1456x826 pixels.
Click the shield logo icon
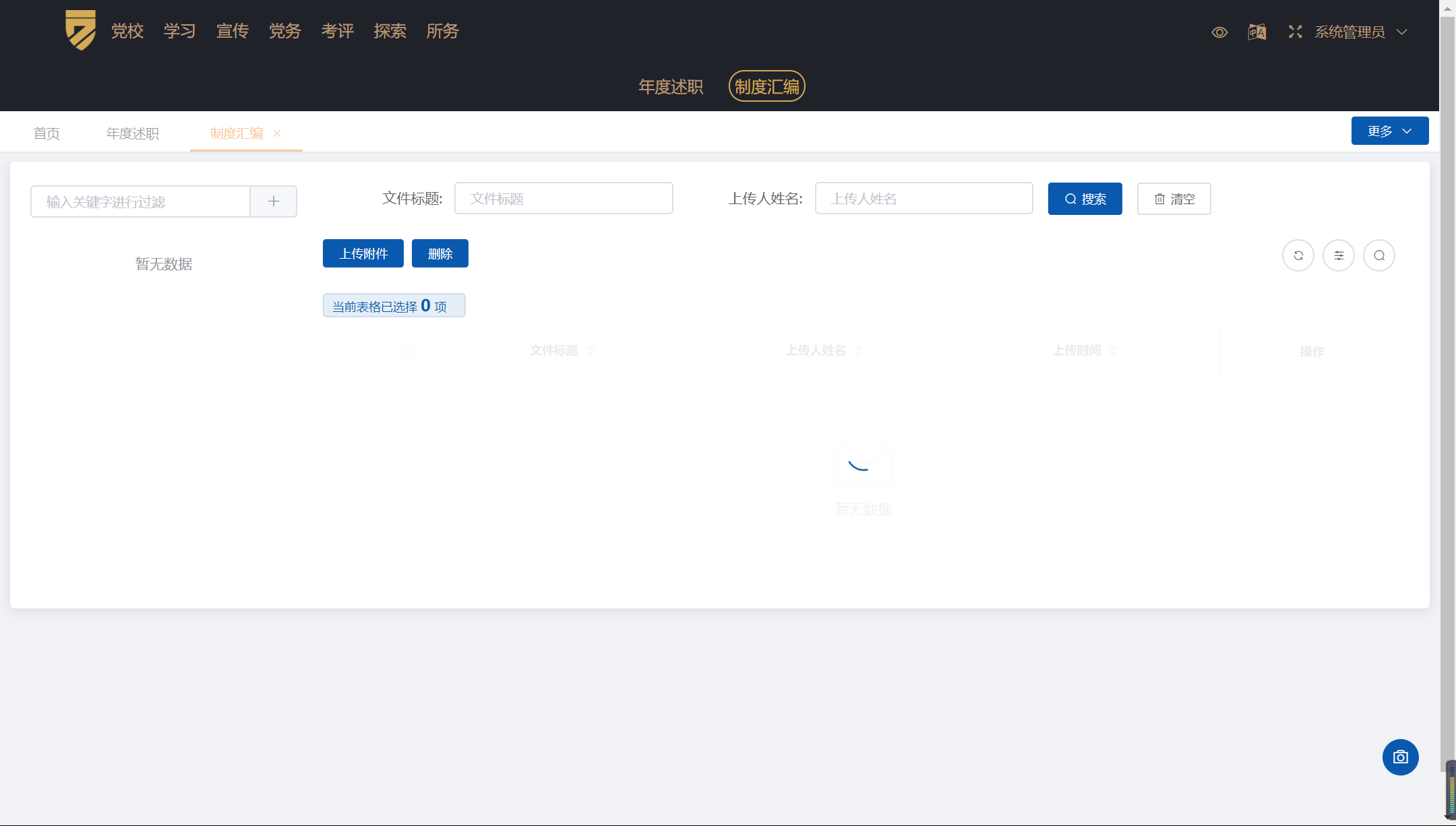point(80,30)
